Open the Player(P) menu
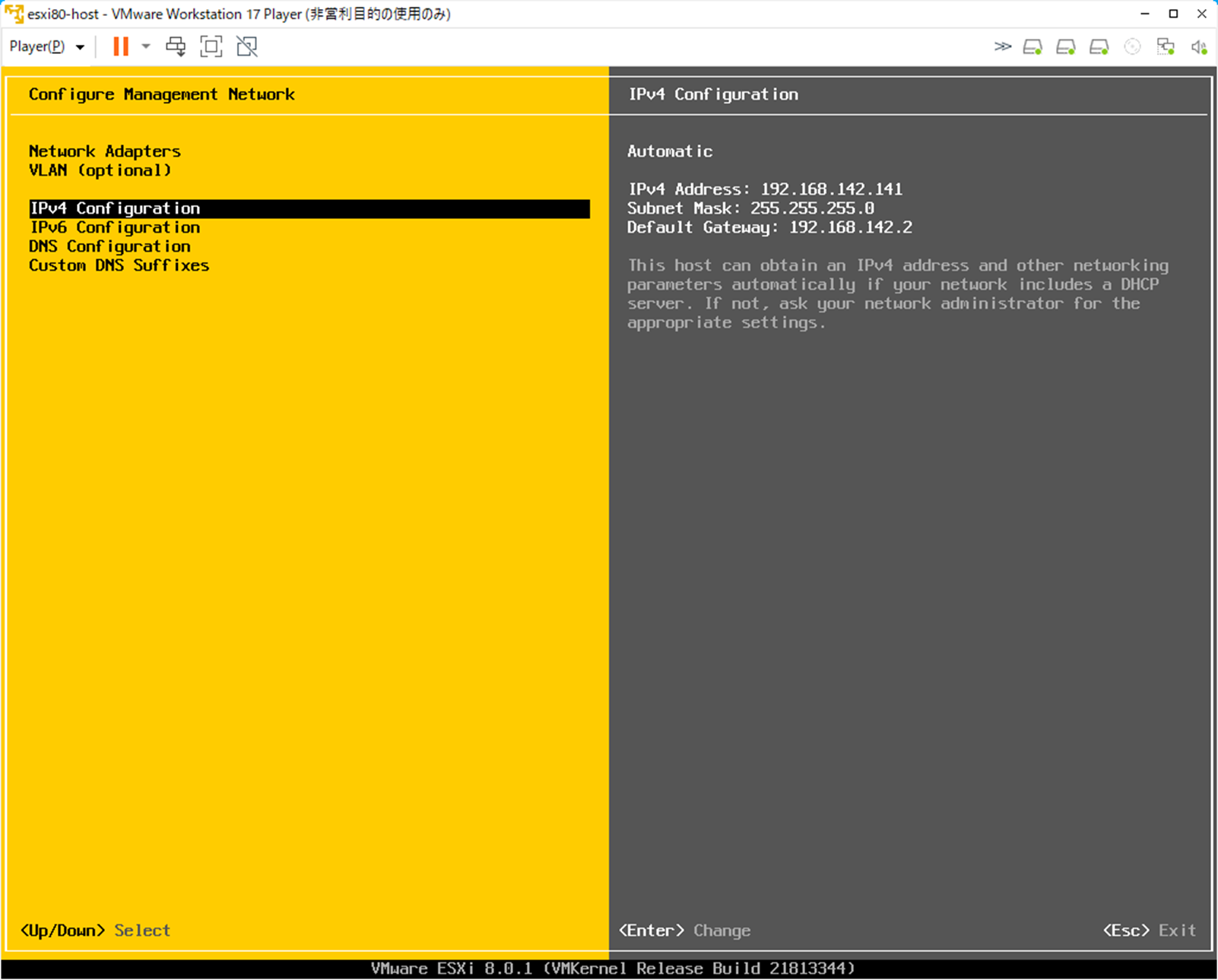 click(x=46, y=46)
